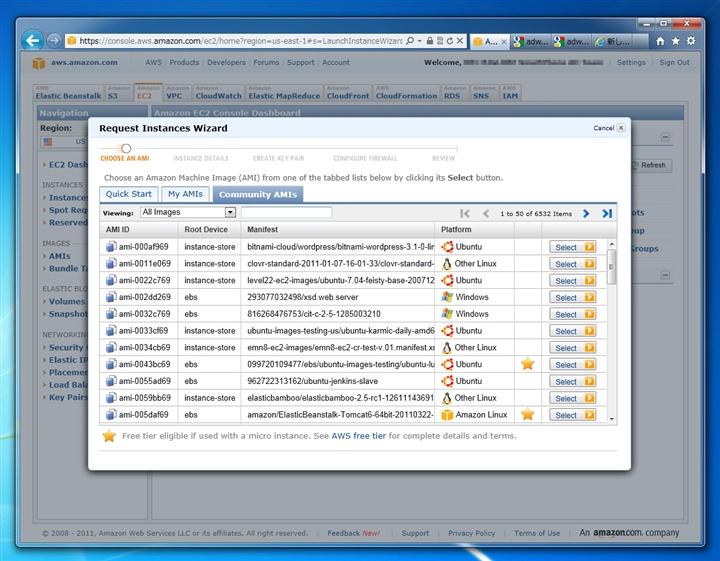Click the Cancel link in the wizard
720x561 pixels.
[x=603, y=128]
